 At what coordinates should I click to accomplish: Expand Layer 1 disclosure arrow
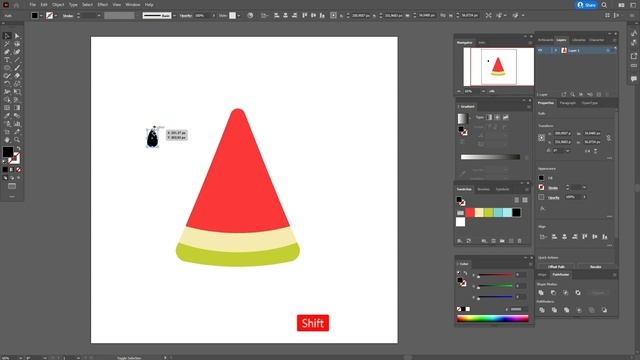coord(556,50)
